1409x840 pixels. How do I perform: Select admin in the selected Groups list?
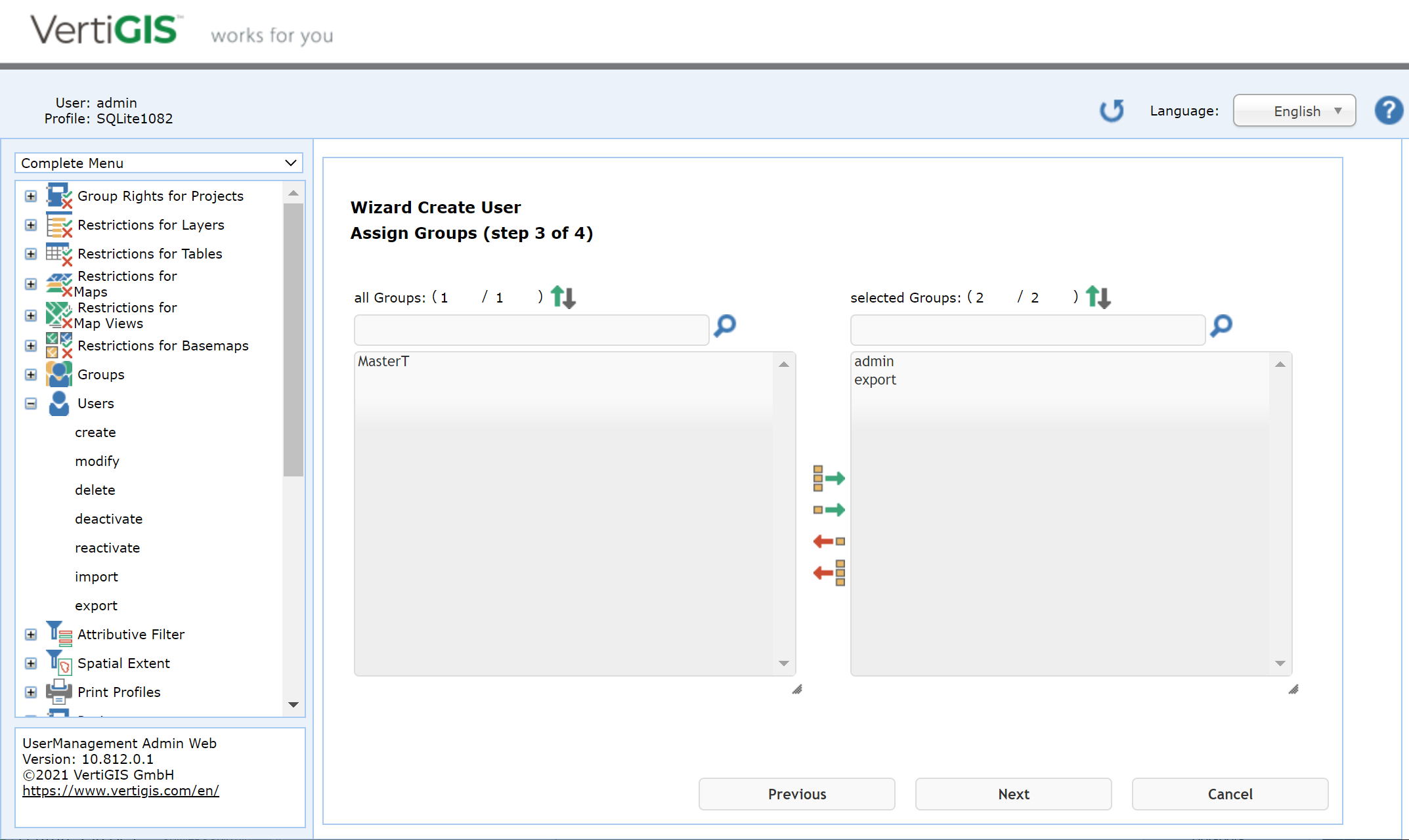point(873,361)
